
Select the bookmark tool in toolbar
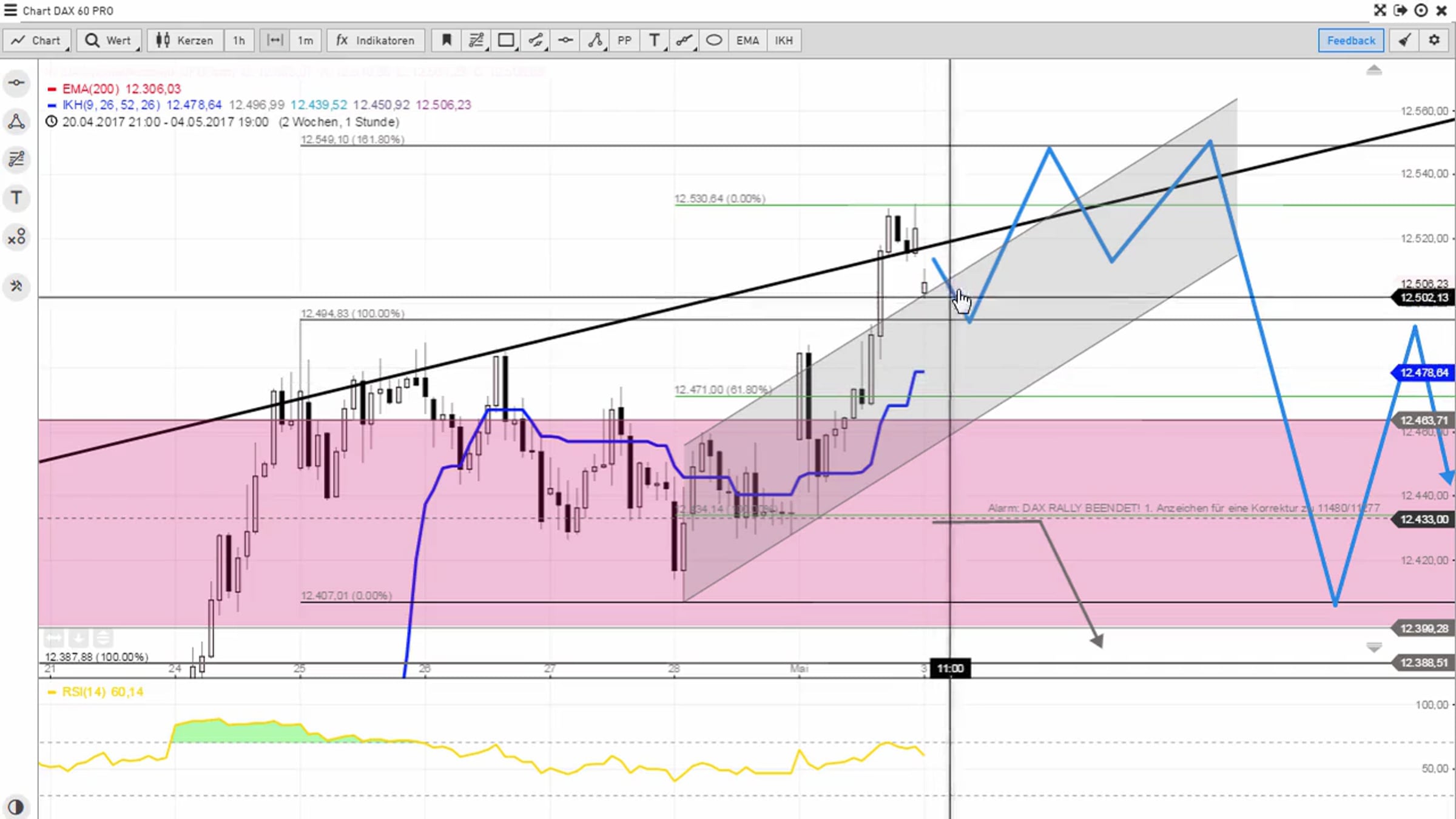447,41
